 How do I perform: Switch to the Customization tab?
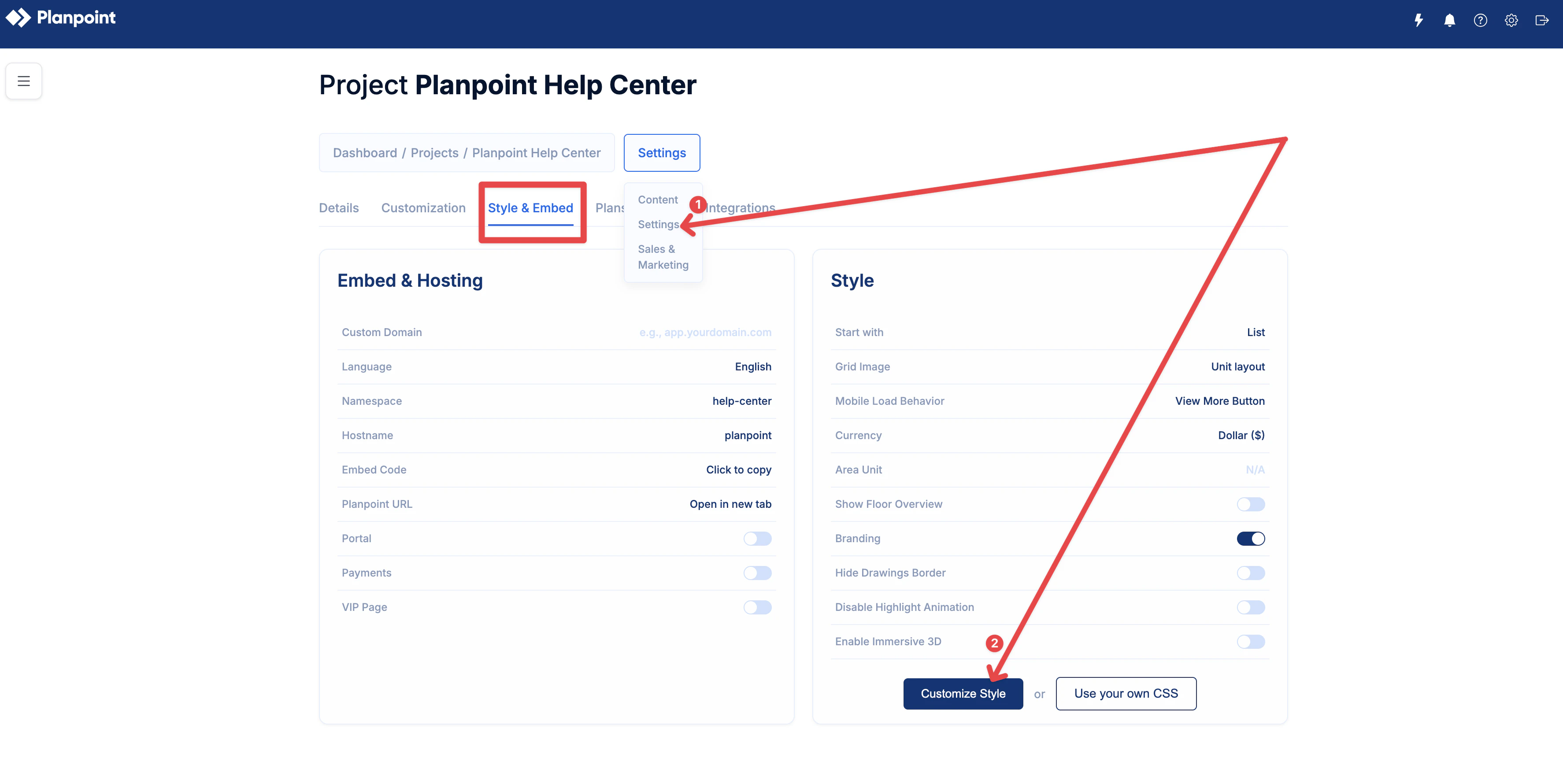pos(423,207)
